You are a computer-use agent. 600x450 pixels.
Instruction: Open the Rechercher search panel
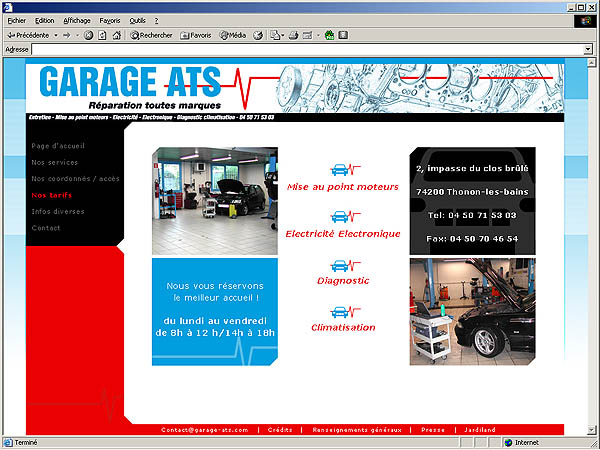point(152,35)
